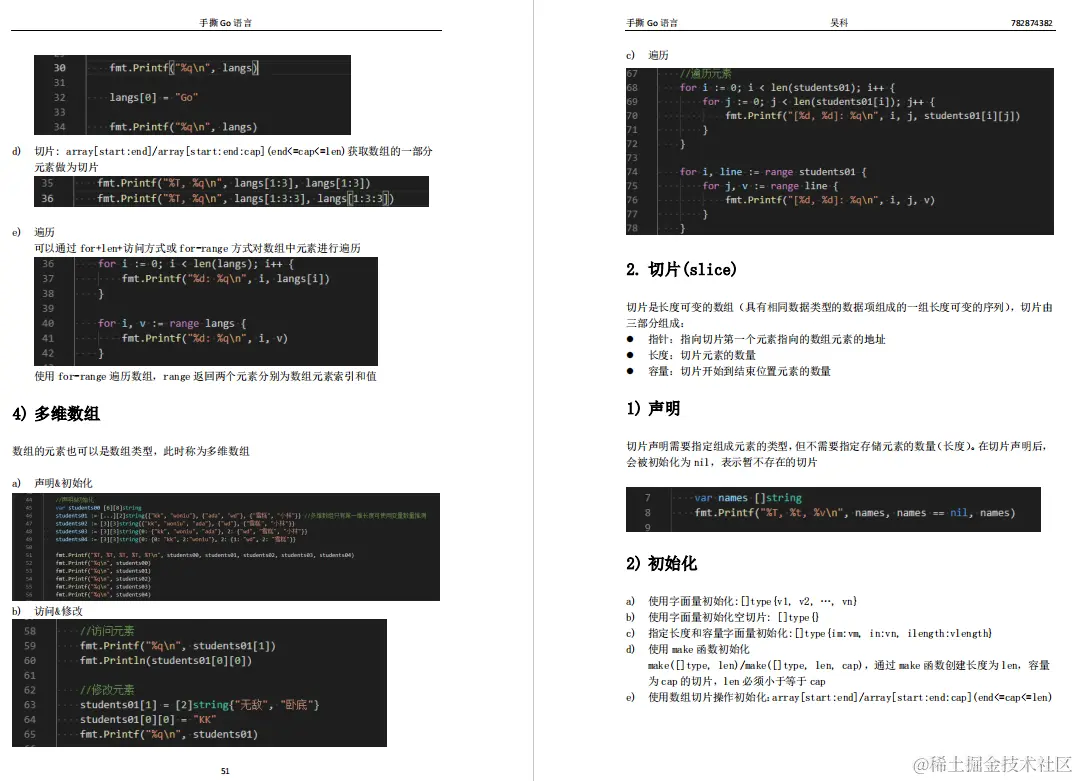Click the item 'a) 声明&初始化'
Viewport: 1079px width, 781px height.
click(x=52, y=482)
